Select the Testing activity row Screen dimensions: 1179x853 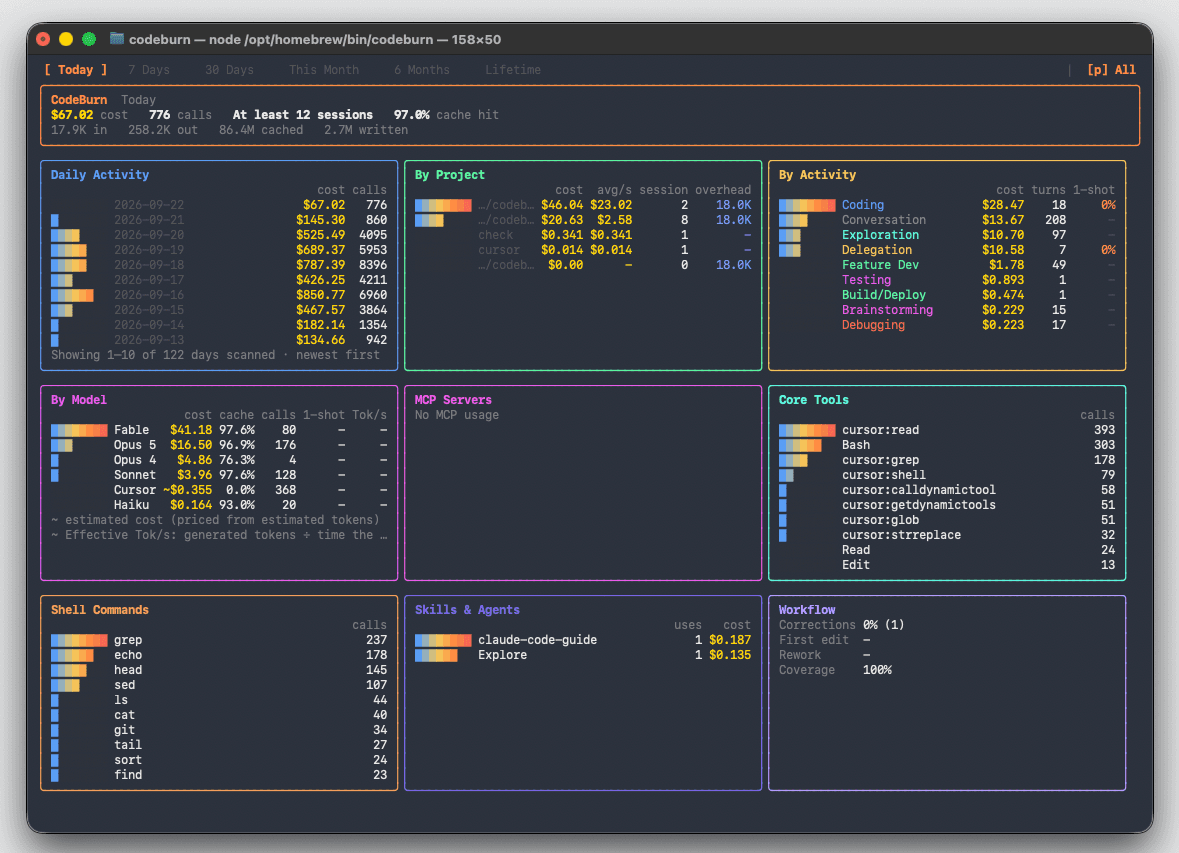[x=947, y=281]
